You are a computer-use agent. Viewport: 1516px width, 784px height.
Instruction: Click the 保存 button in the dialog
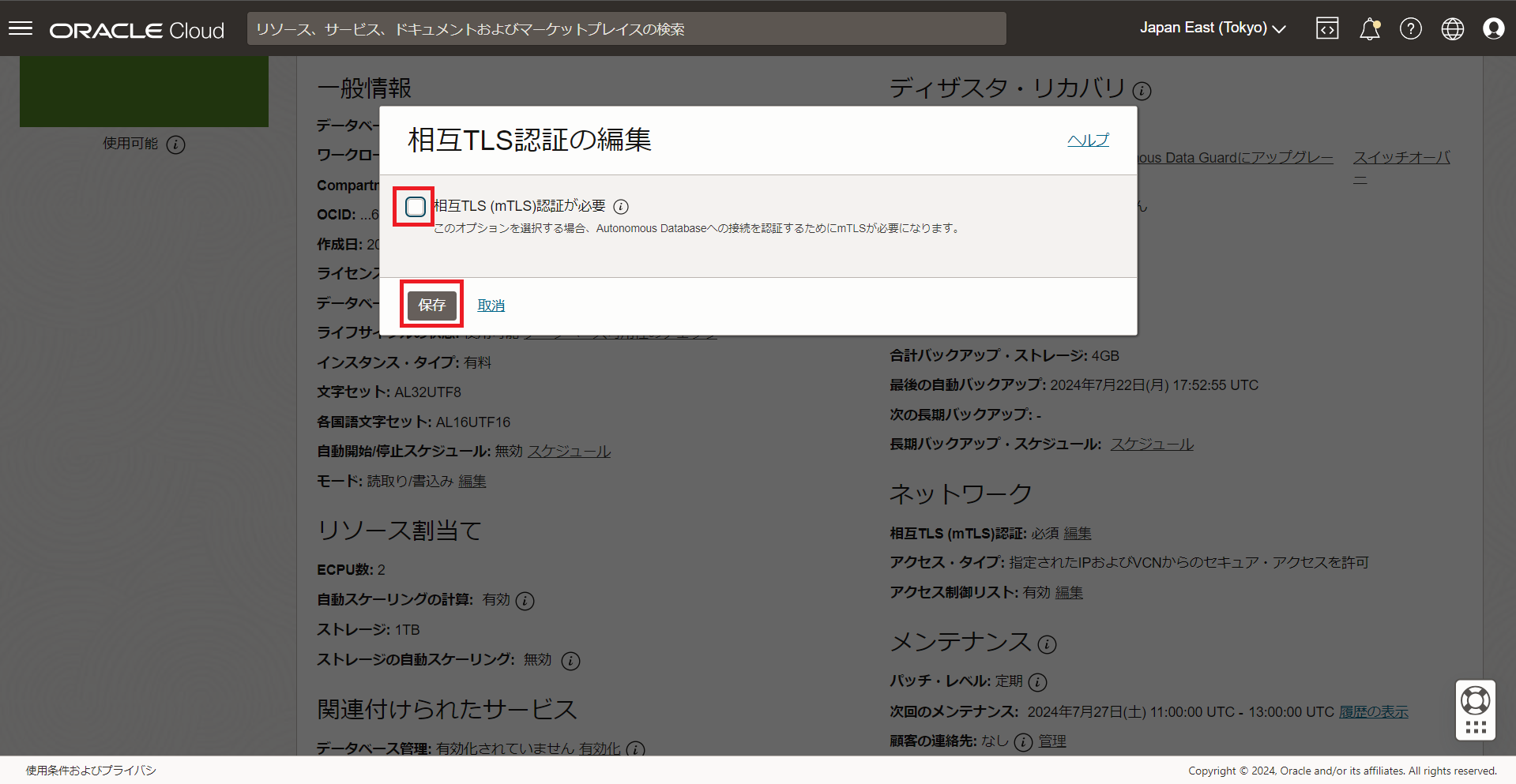pos(431,305)
